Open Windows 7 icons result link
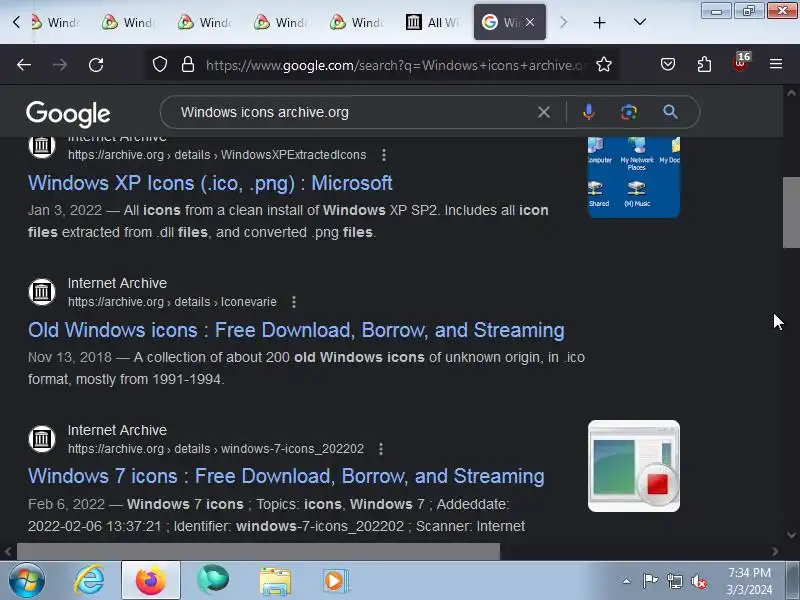Viewport: 800px width, 600px height. [x=286, y=476]
